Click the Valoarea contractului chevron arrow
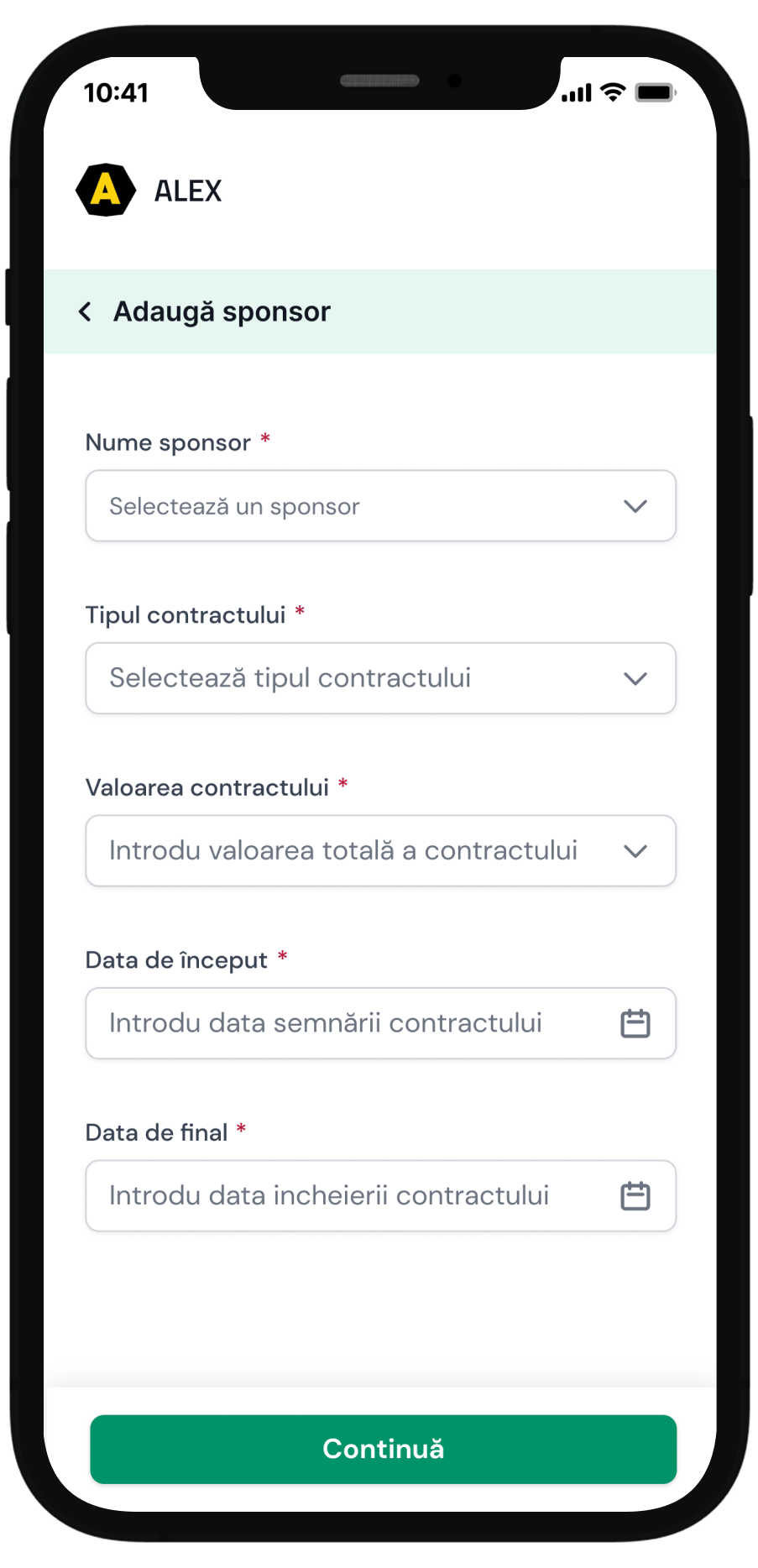This screenshot has height=1568, width=758. tap(635, 851)
